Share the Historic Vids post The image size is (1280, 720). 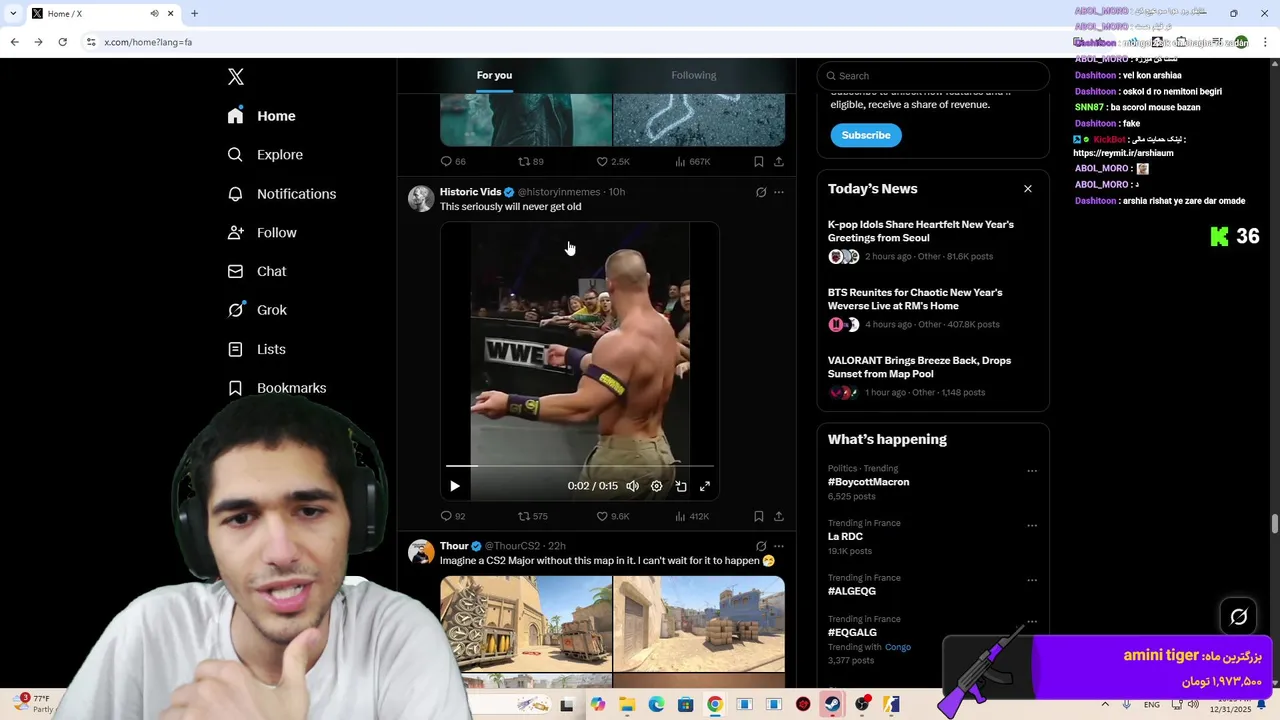pyautogui.click(x=779, y=516)
